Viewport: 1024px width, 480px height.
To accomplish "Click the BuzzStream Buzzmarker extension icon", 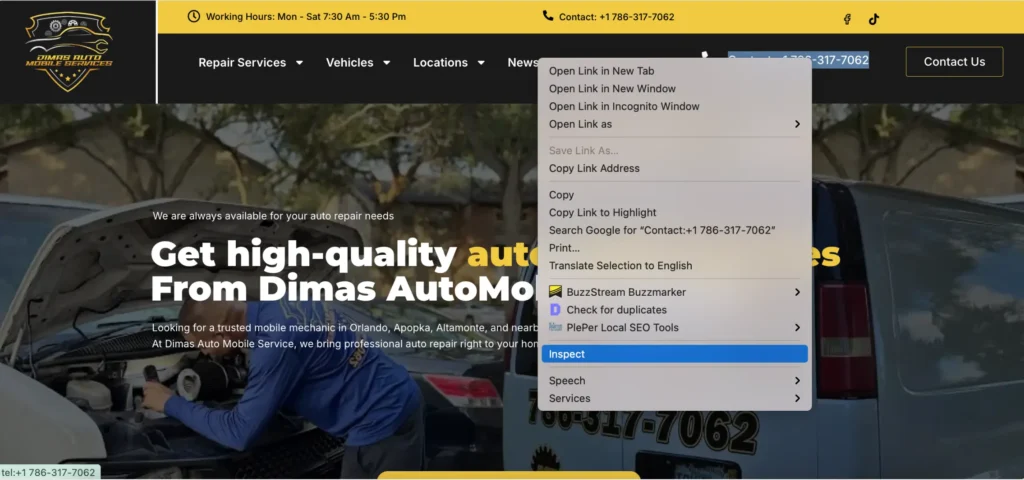I will point(555,292).
